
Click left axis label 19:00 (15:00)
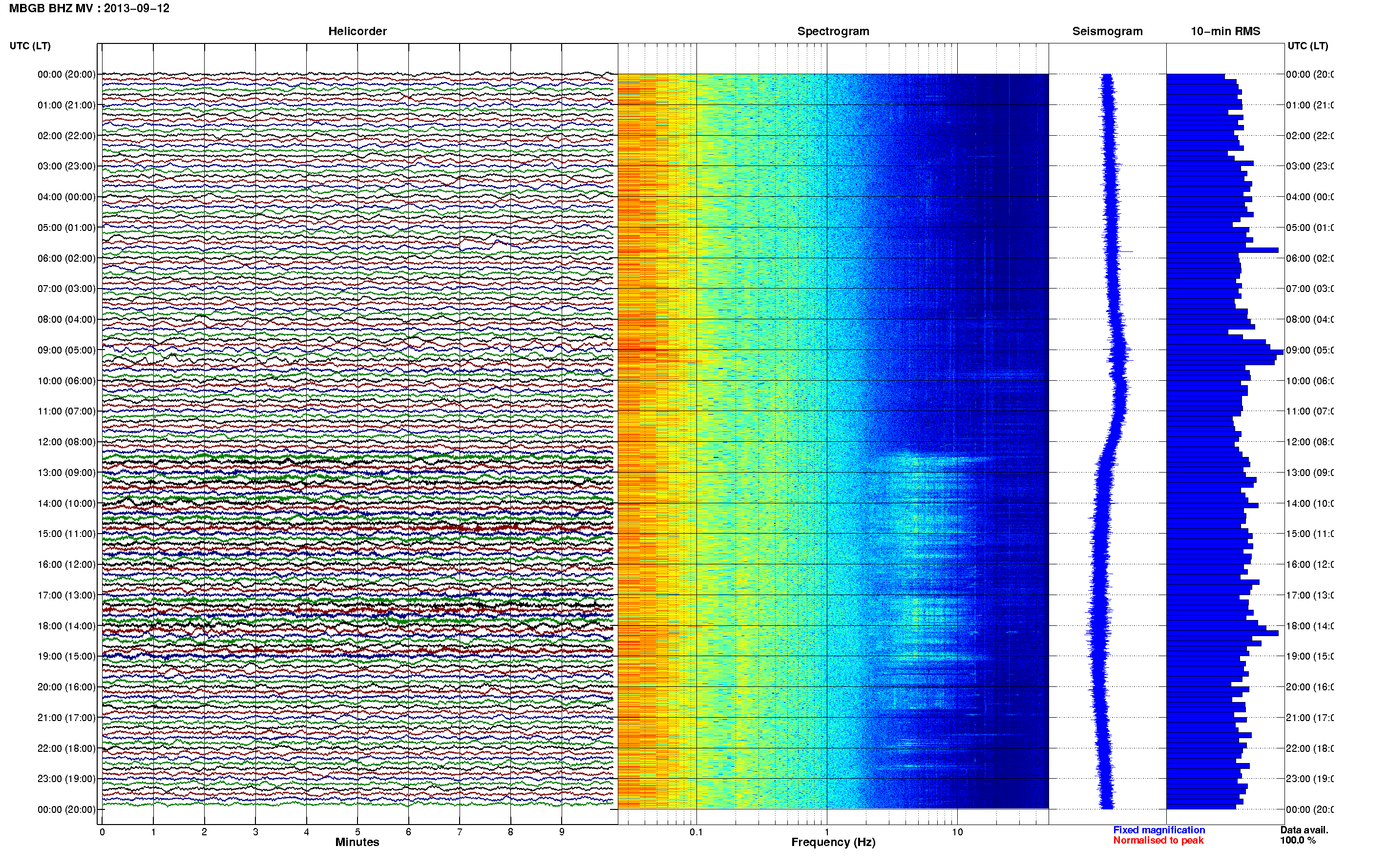(66, 656)
